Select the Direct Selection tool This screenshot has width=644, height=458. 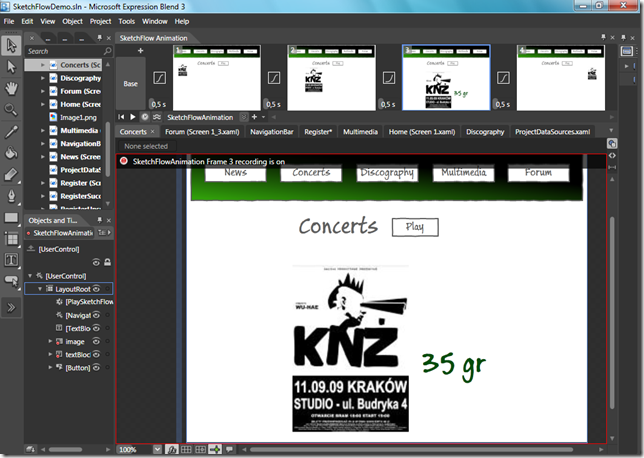coord(11,67)
